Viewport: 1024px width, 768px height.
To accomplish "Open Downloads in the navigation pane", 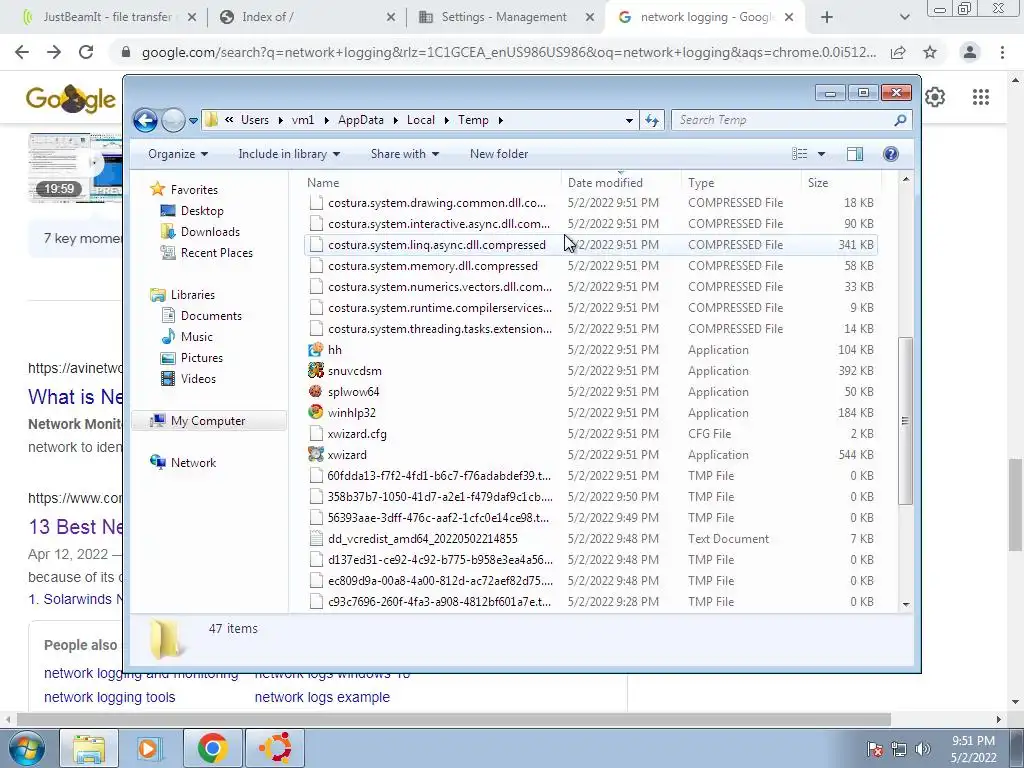I will pos(210,232).
